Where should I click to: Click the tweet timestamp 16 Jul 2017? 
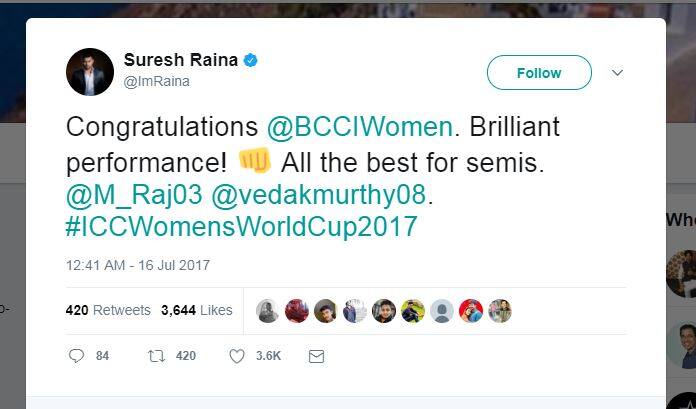click(x=138, y=266)
